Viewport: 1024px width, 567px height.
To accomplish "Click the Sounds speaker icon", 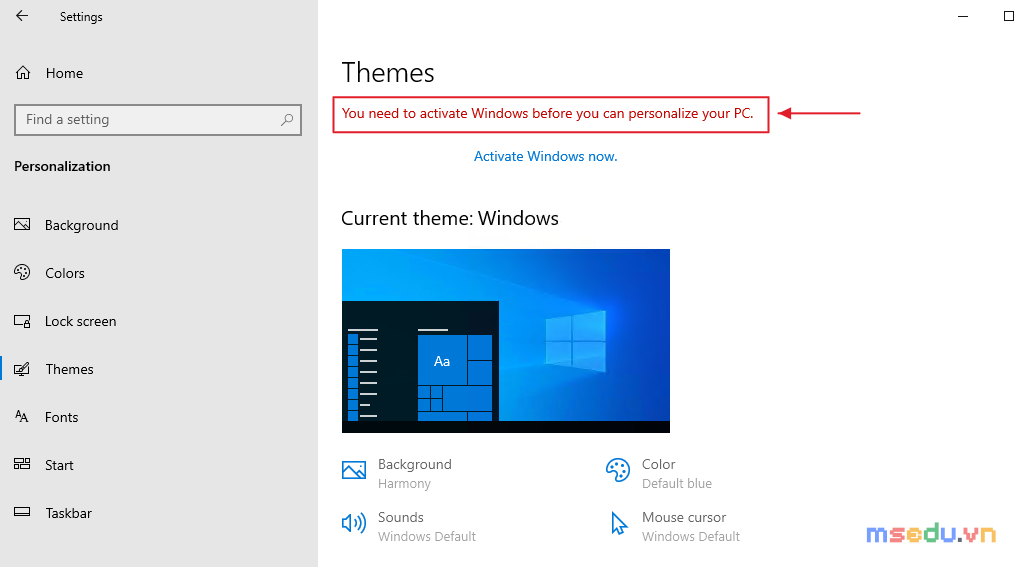I will (354, 523).
